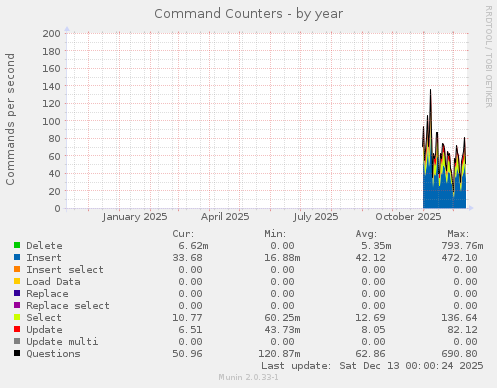The height and width of the screenshot is (388, 497).
Task: Click Insert min value 16.88m
Action: [x=282, y=258]
